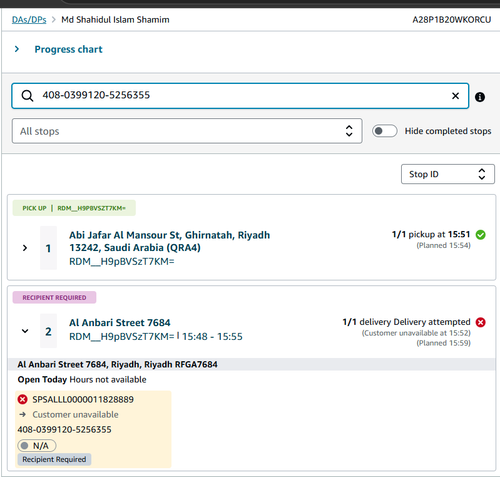This screenshot has width=500, height=477.
Task: Click the Progress chart heading
Action: tap(68, 49)
